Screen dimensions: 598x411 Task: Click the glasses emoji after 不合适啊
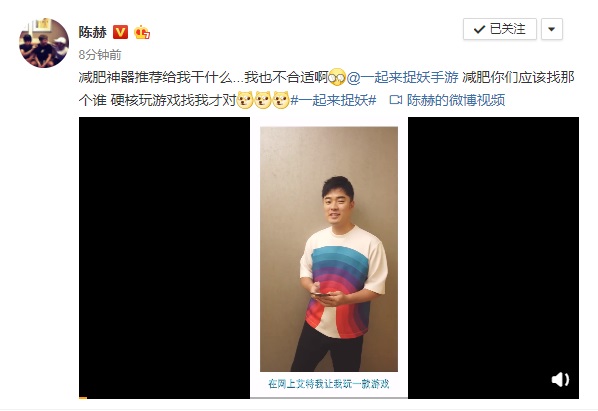337,77
